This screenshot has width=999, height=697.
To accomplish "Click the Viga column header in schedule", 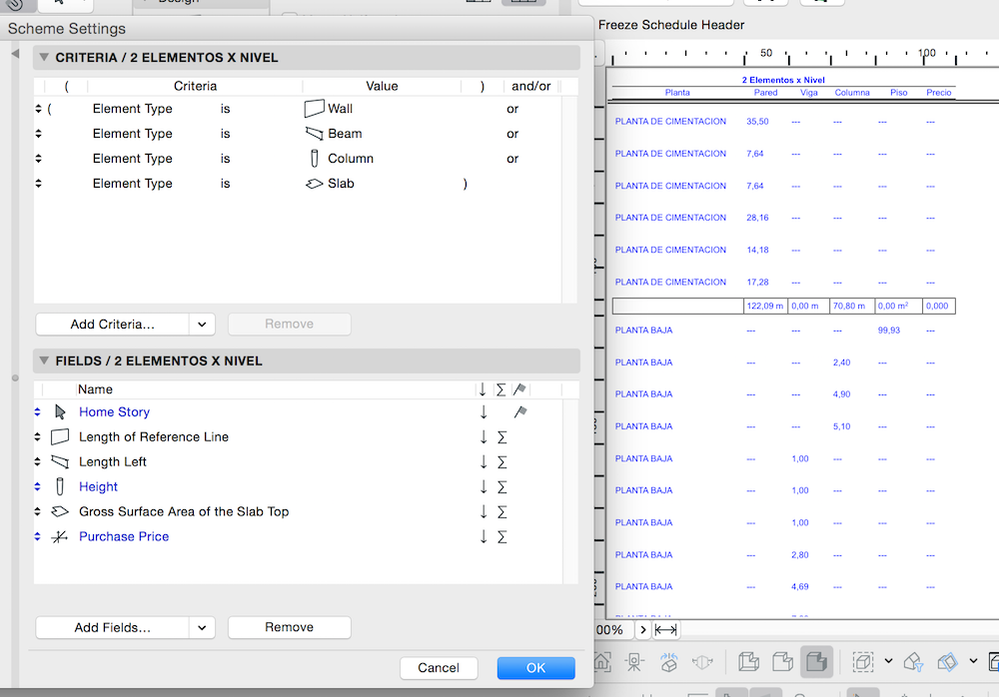I will (x=809, y=92).
